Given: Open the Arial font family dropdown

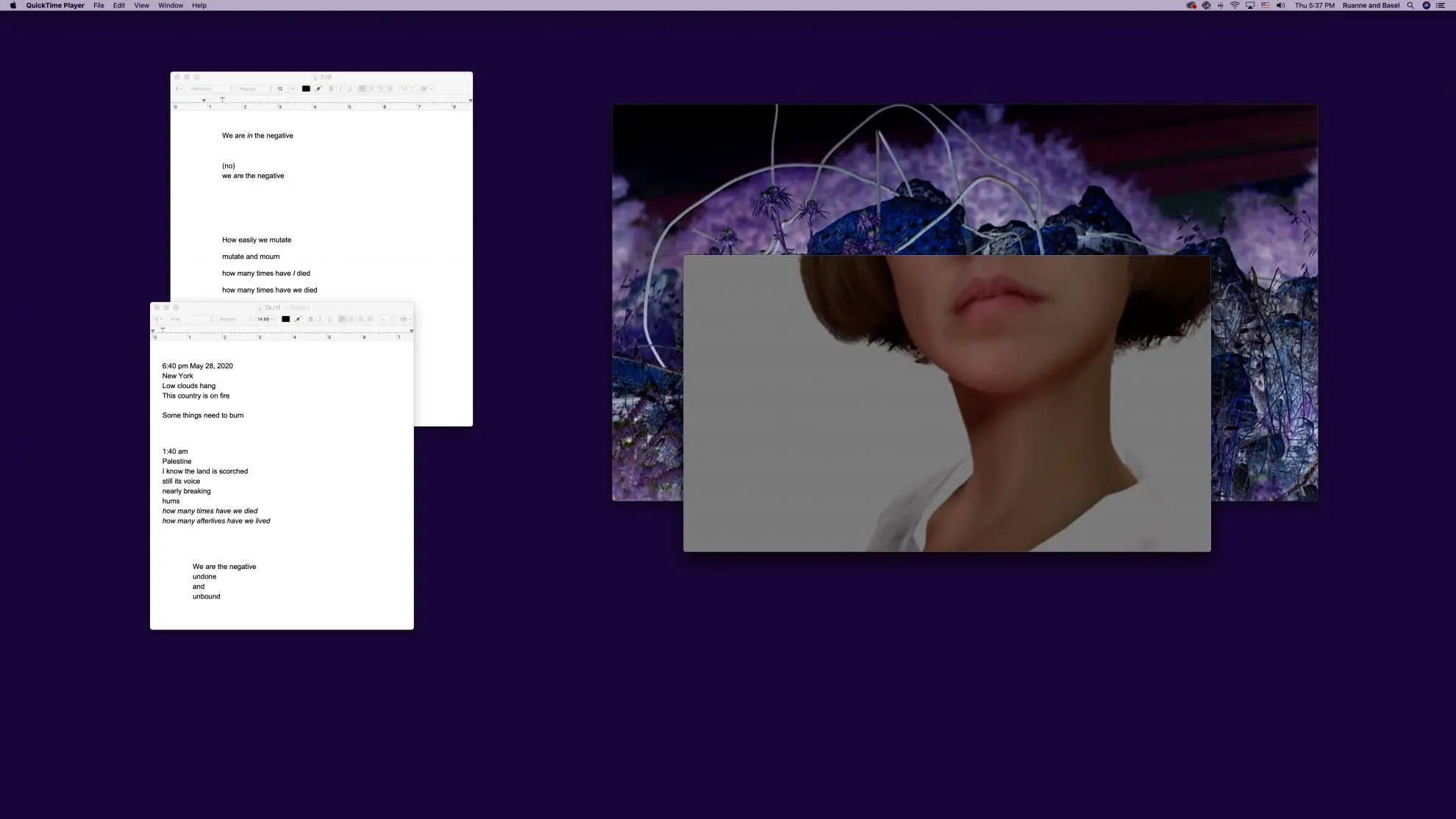Looking at the screenshot, I should [x=191, y=319].
